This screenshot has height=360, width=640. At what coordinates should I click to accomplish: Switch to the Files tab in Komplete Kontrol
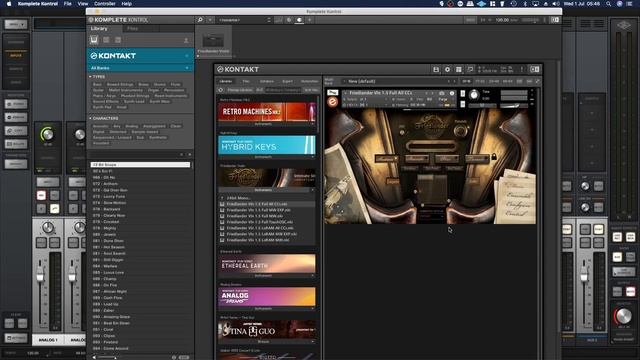(x=133, y=29)
